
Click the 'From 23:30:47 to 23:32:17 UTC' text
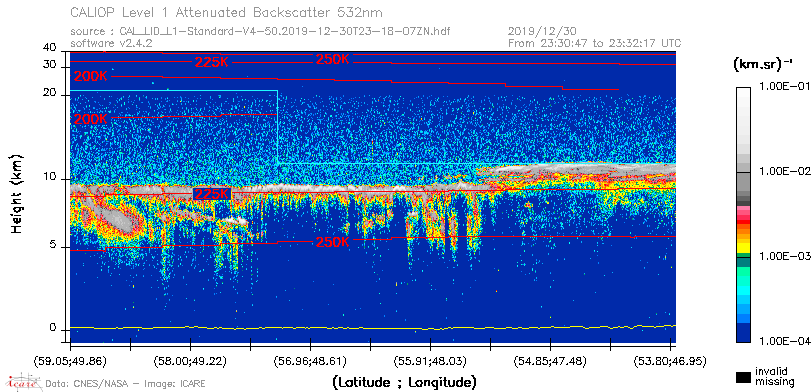point(595,43)
